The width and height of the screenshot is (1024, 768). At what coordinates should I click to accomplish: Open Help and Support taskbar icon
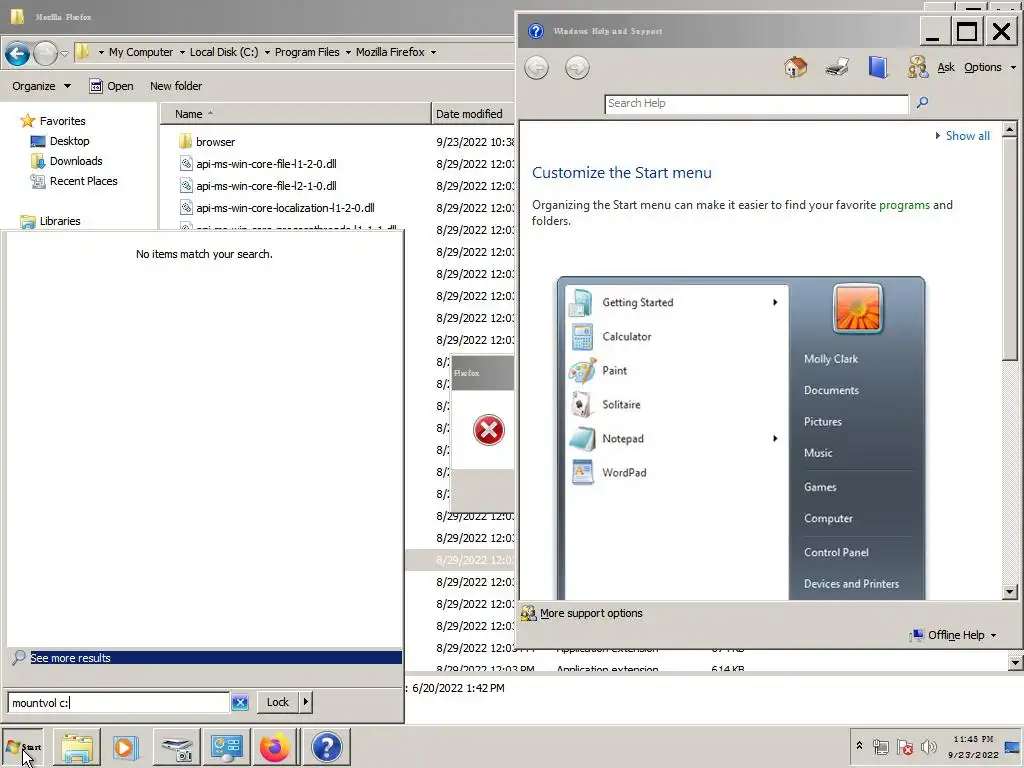click(326, 747)
